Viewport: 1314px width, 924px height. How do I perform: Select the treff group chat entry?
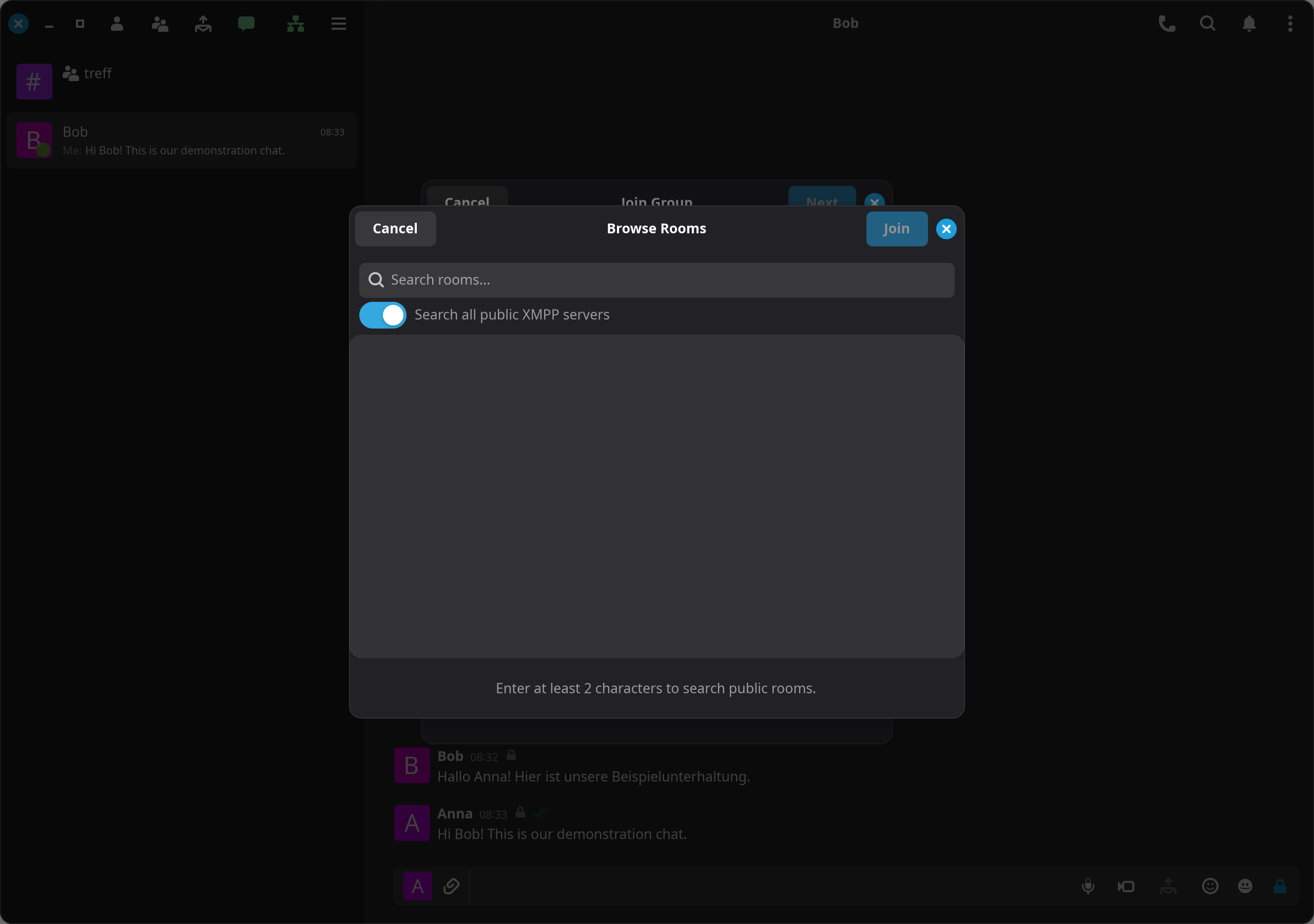[x=181, y=81]
